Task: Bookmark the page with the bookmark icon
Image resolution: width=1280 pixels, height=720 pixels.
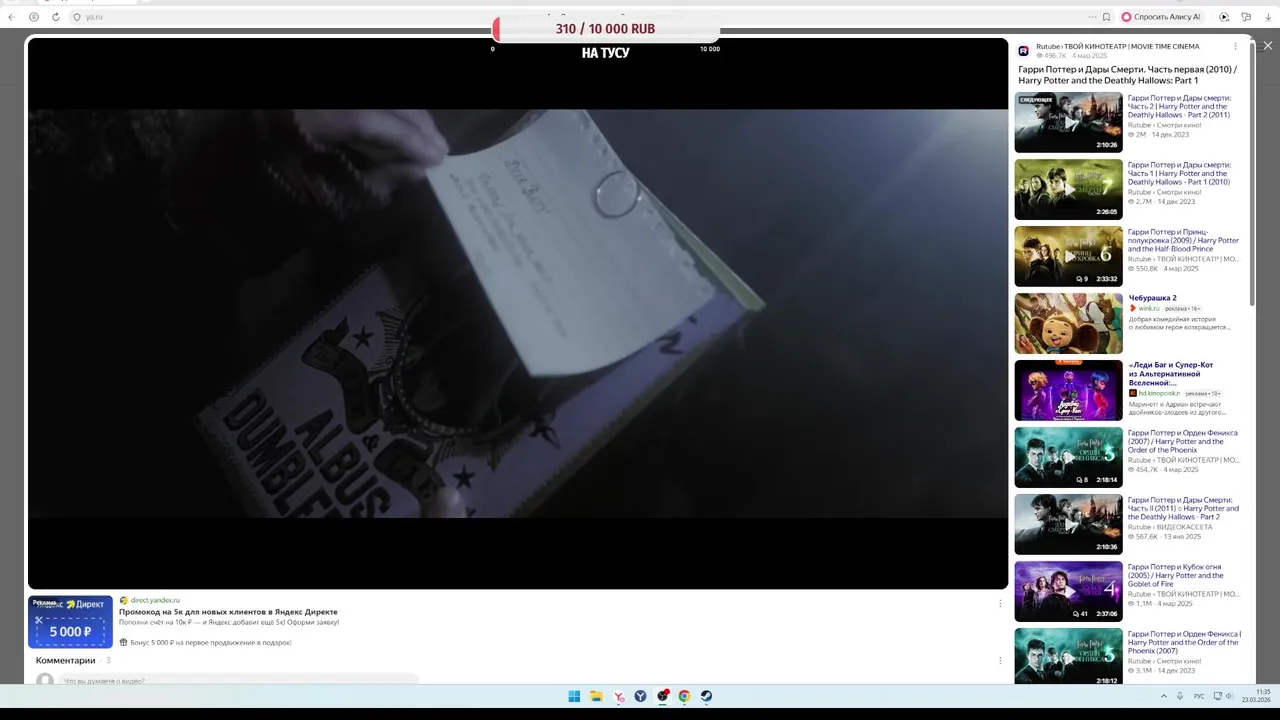Action: pyautogui.click(x=1106, y=17)
